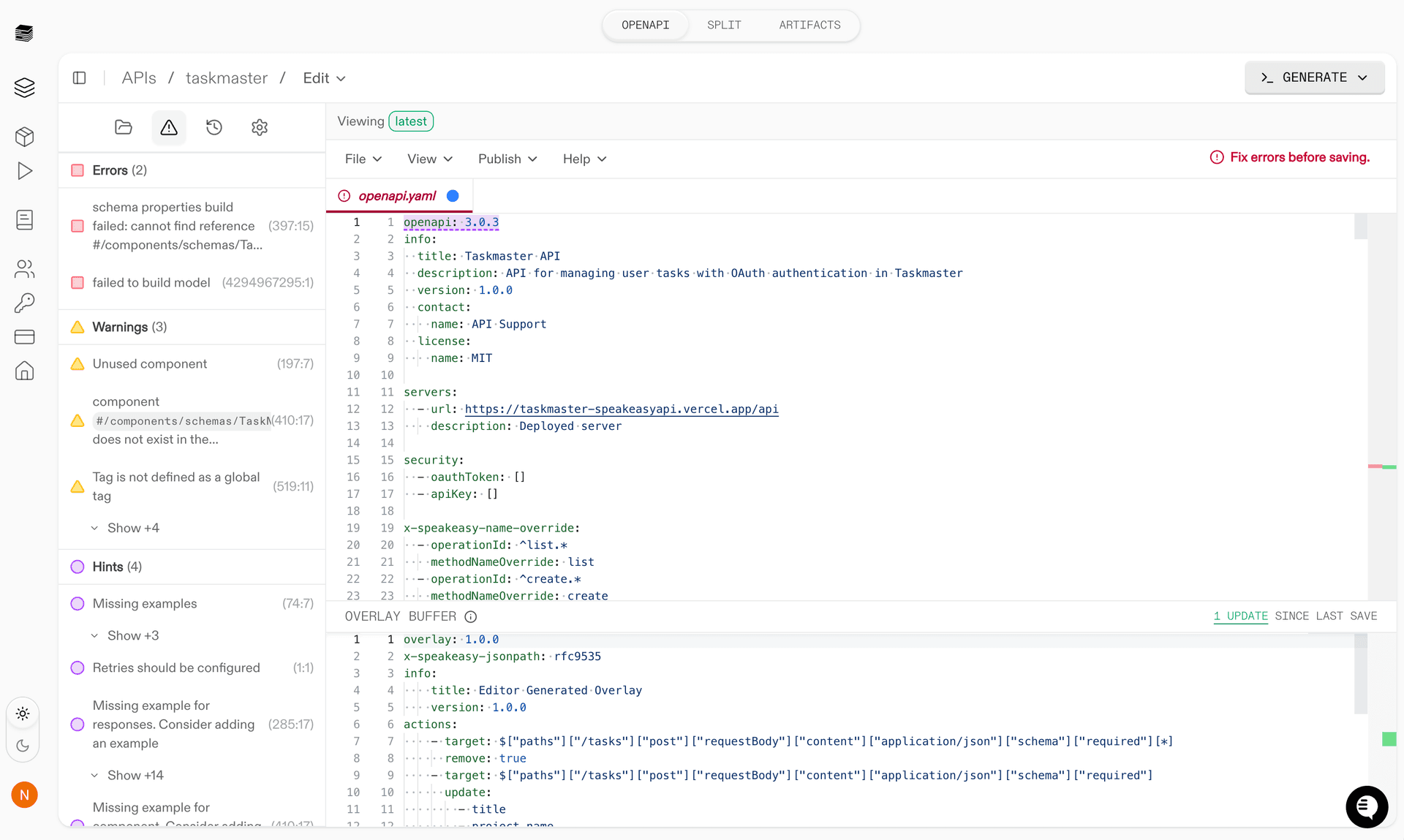The height and width of the screenshot is (840, 1404).
Task: Open the file explorer panel
Action: [123, 127]
